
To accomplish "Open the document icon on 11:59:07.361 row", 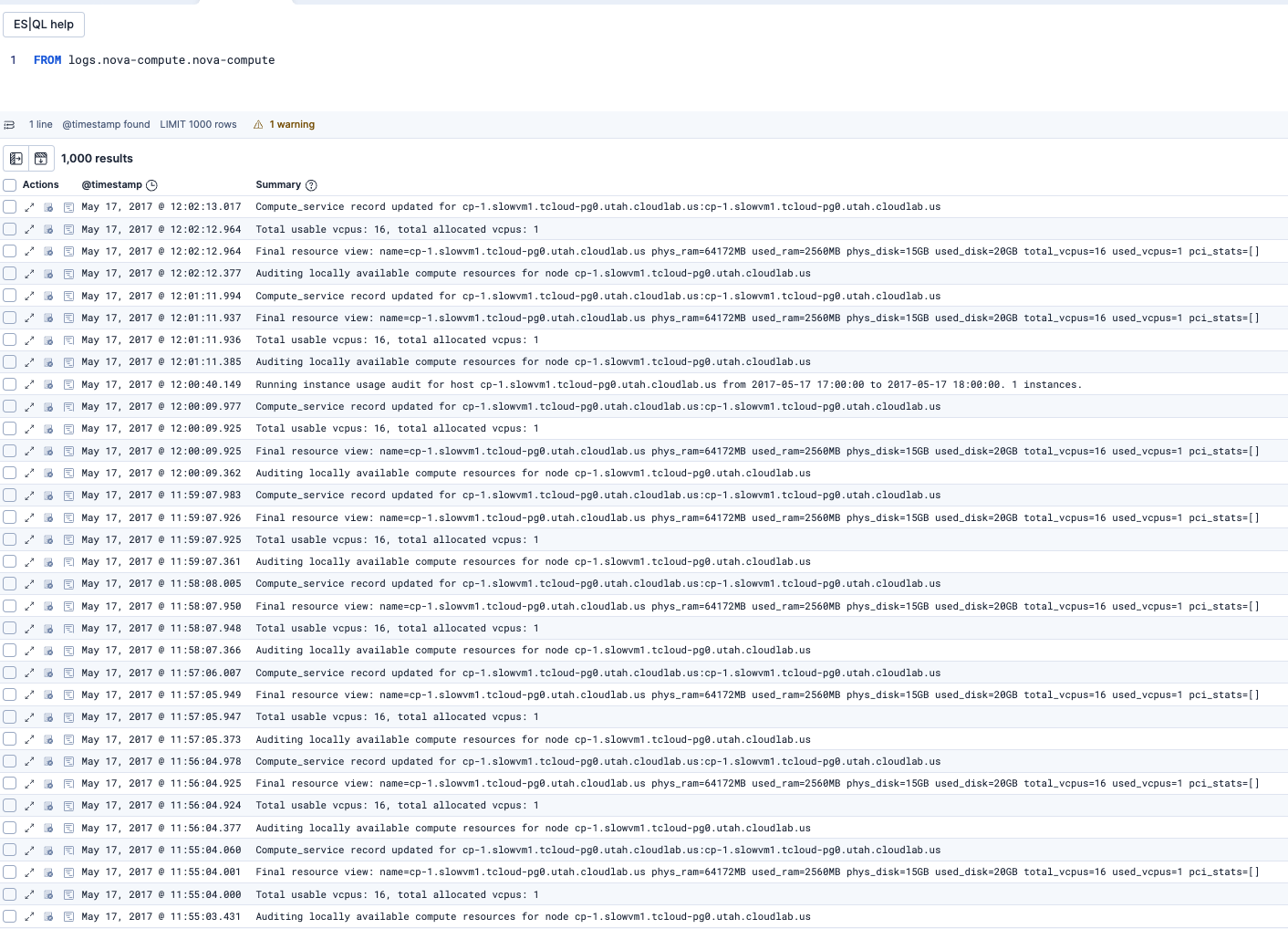I will point(68,562).
